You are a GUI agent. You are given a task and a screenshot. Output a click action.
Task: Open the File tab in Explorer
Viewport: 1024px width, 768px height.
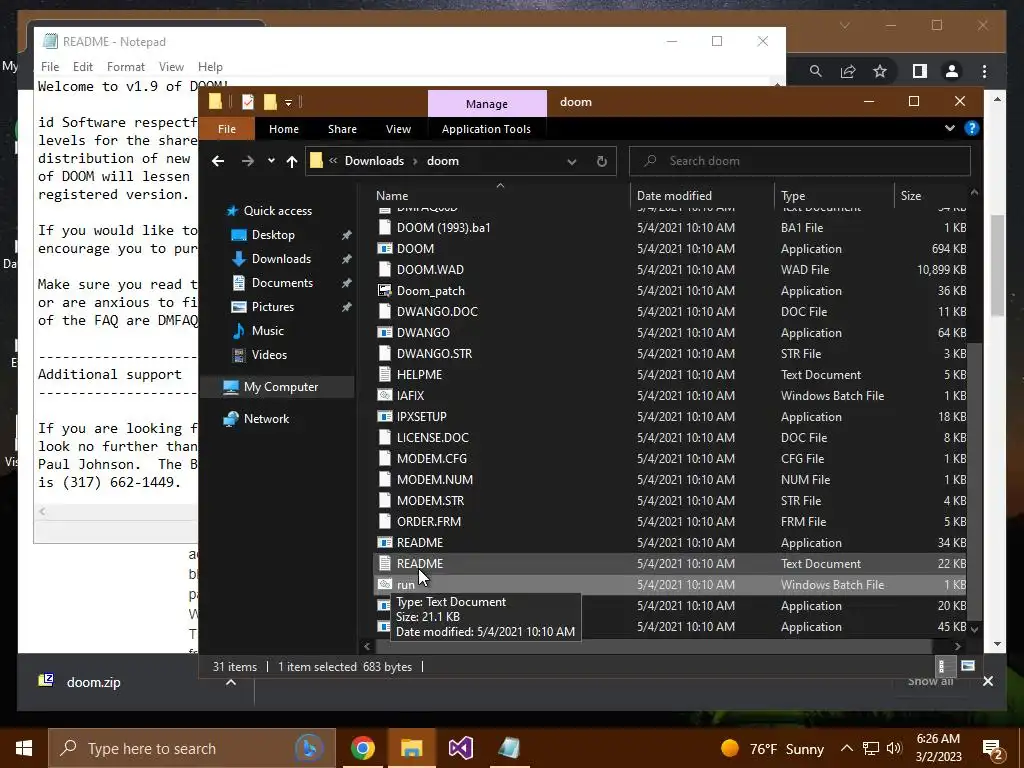[227, 129]
